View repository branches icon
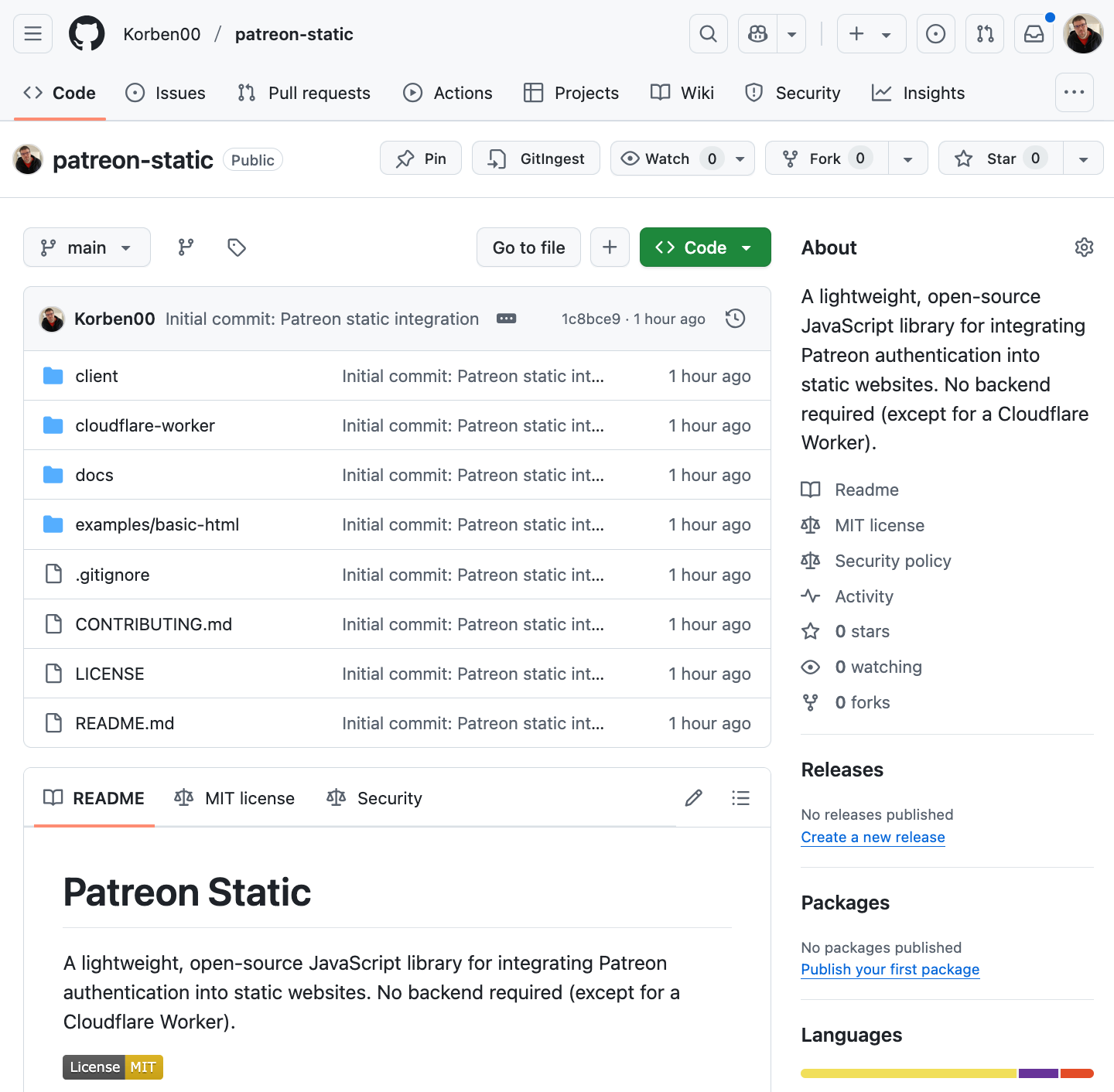Viewport: 1114px width, 1092px height. pos(186,247)
